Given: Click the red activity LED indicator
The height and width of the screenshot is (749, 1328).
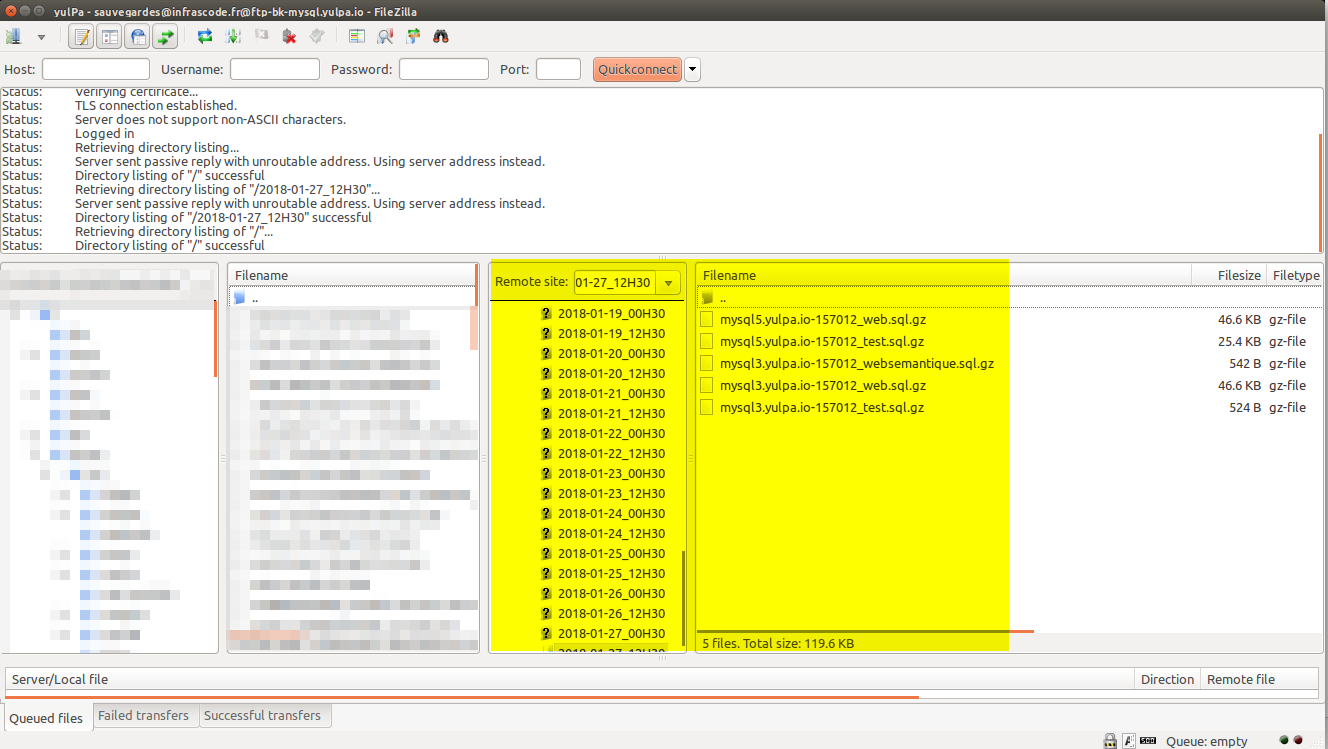Looking at the screenshot, I should (x=1298, y=740).
